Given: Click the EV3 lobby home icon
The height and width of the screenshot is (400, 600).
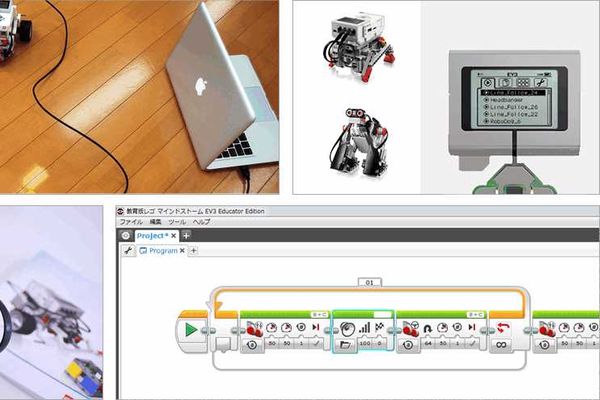Looking at the screenshot, I should pyautogui.click(x=126, y=236).
